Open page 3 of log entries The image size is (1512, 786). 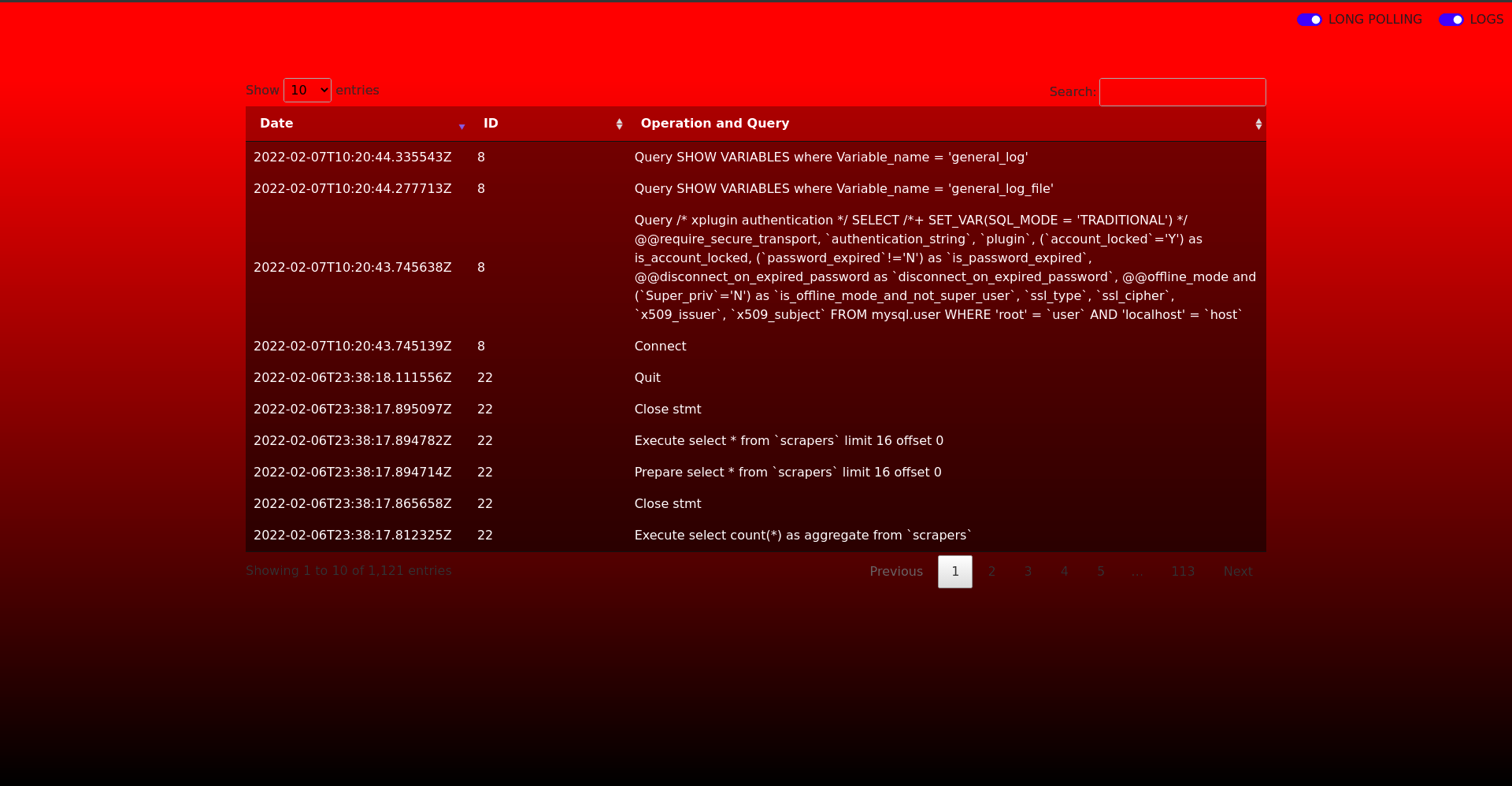(1028, 571)
